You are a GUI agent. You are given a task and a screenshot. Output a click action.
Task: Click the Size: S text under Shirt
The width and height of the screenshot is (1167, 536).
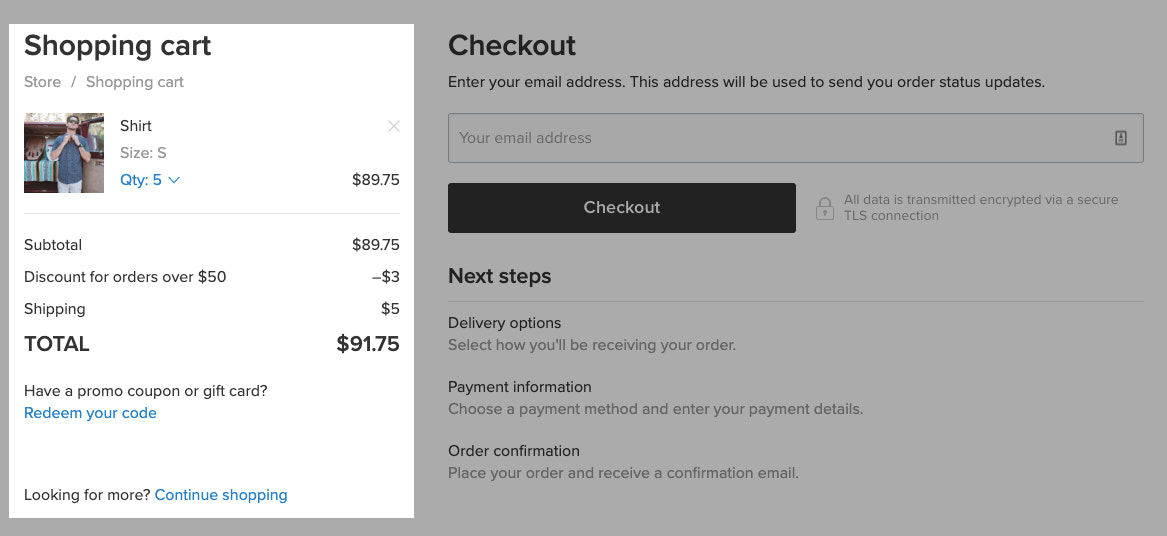(143, 153)
